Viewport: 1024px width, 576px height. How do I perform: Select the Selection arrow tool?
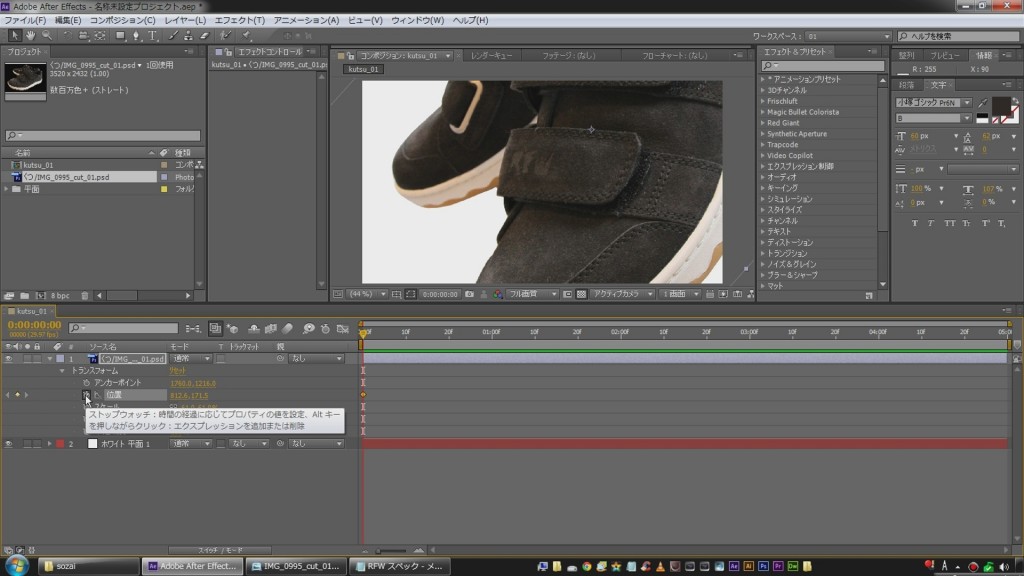(14, 36)
